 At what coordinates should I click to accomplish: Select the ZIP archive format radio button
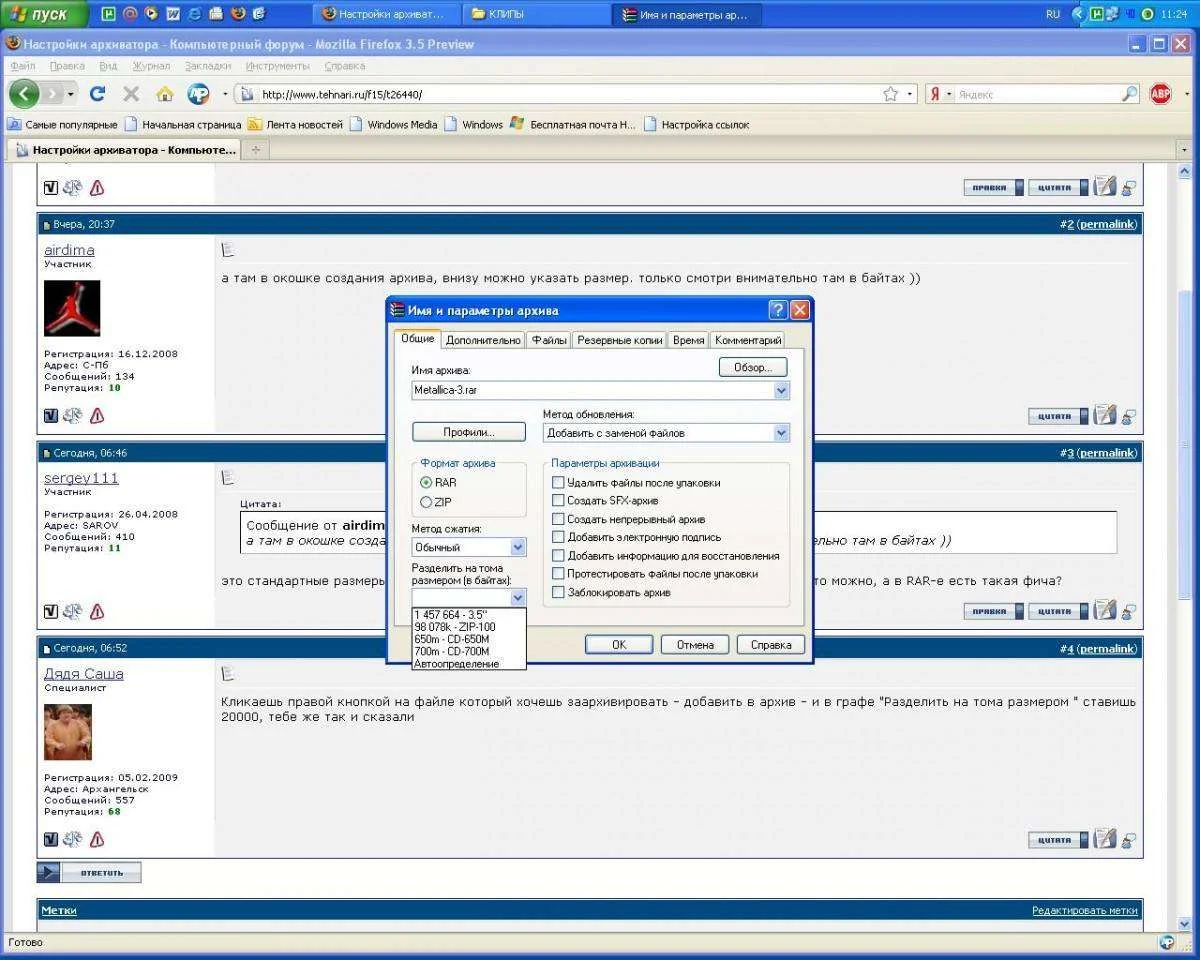coord(427,502)
